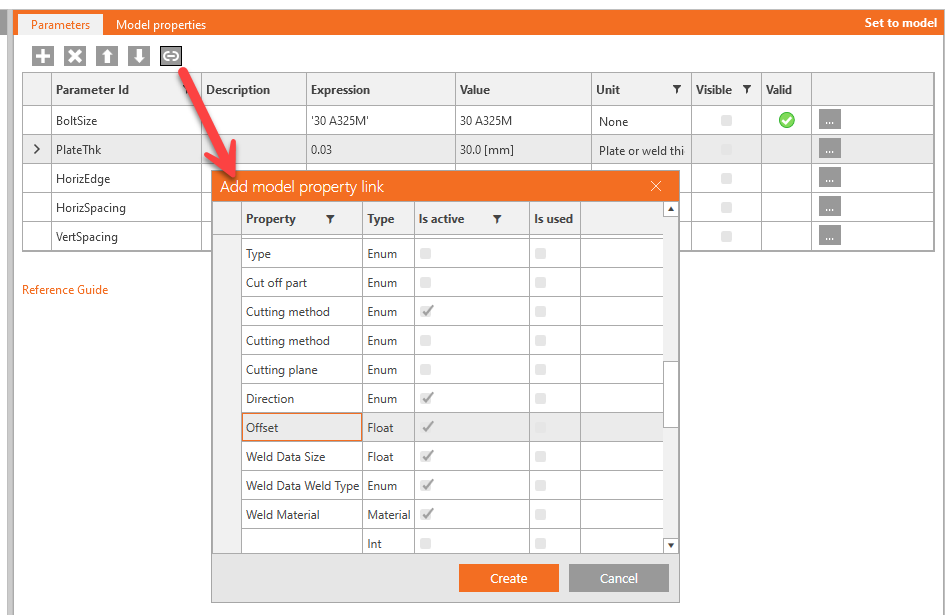945x615 pixels.
Task: Click the HorizSpacing parameter Id cell
Action: [127, 207]
